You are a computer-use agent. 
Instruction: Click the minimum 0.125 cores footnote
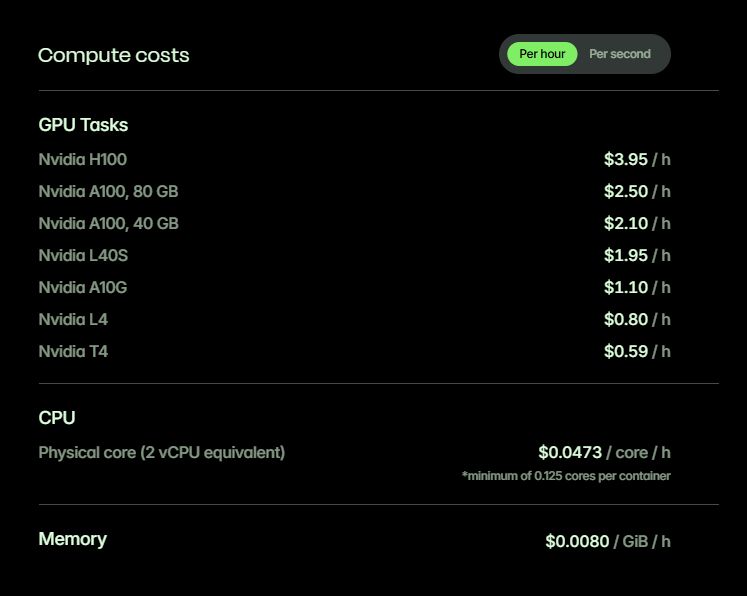point(566,476)
